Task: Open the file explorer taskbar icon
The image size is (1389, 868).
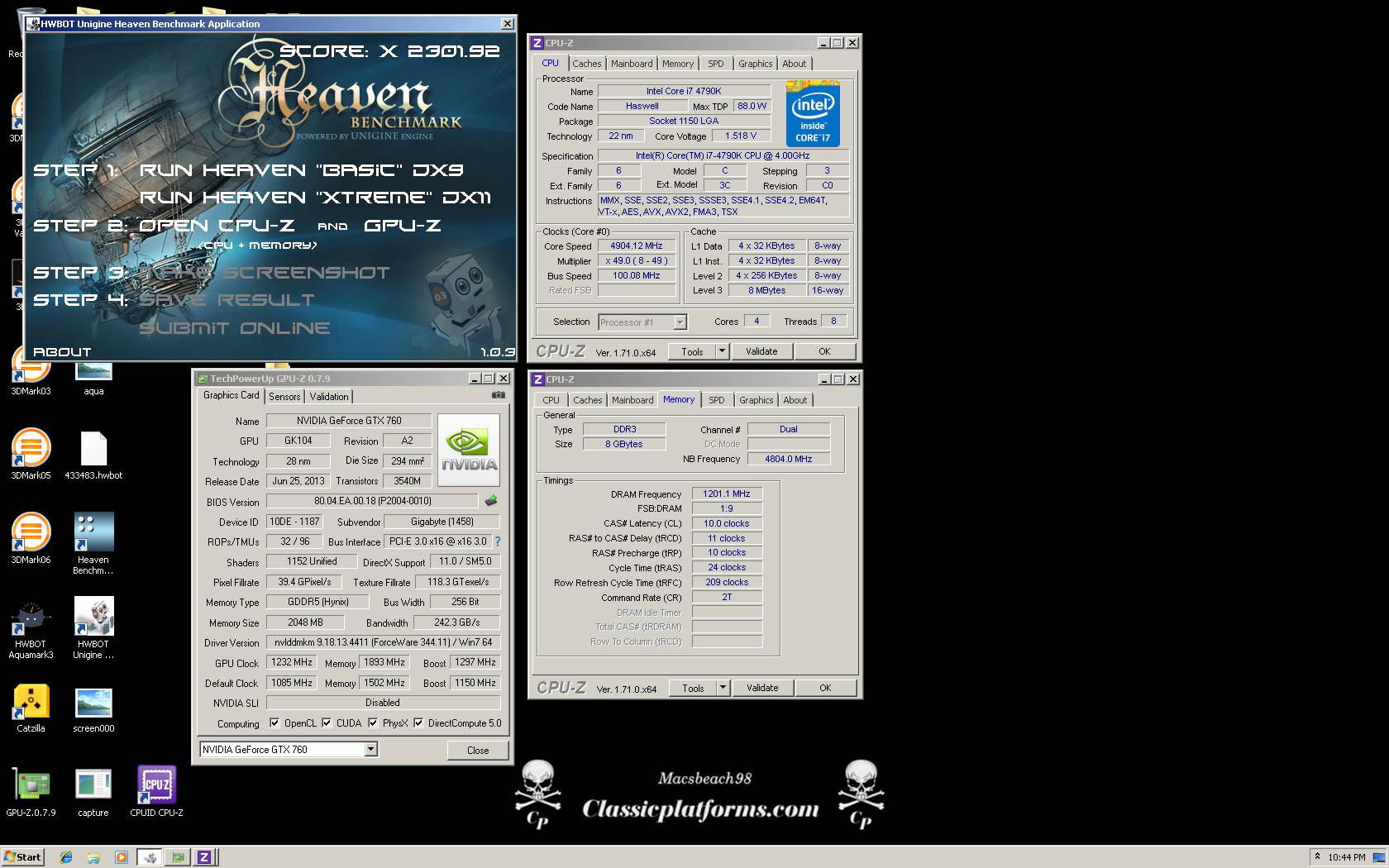Action: [93, 857]
